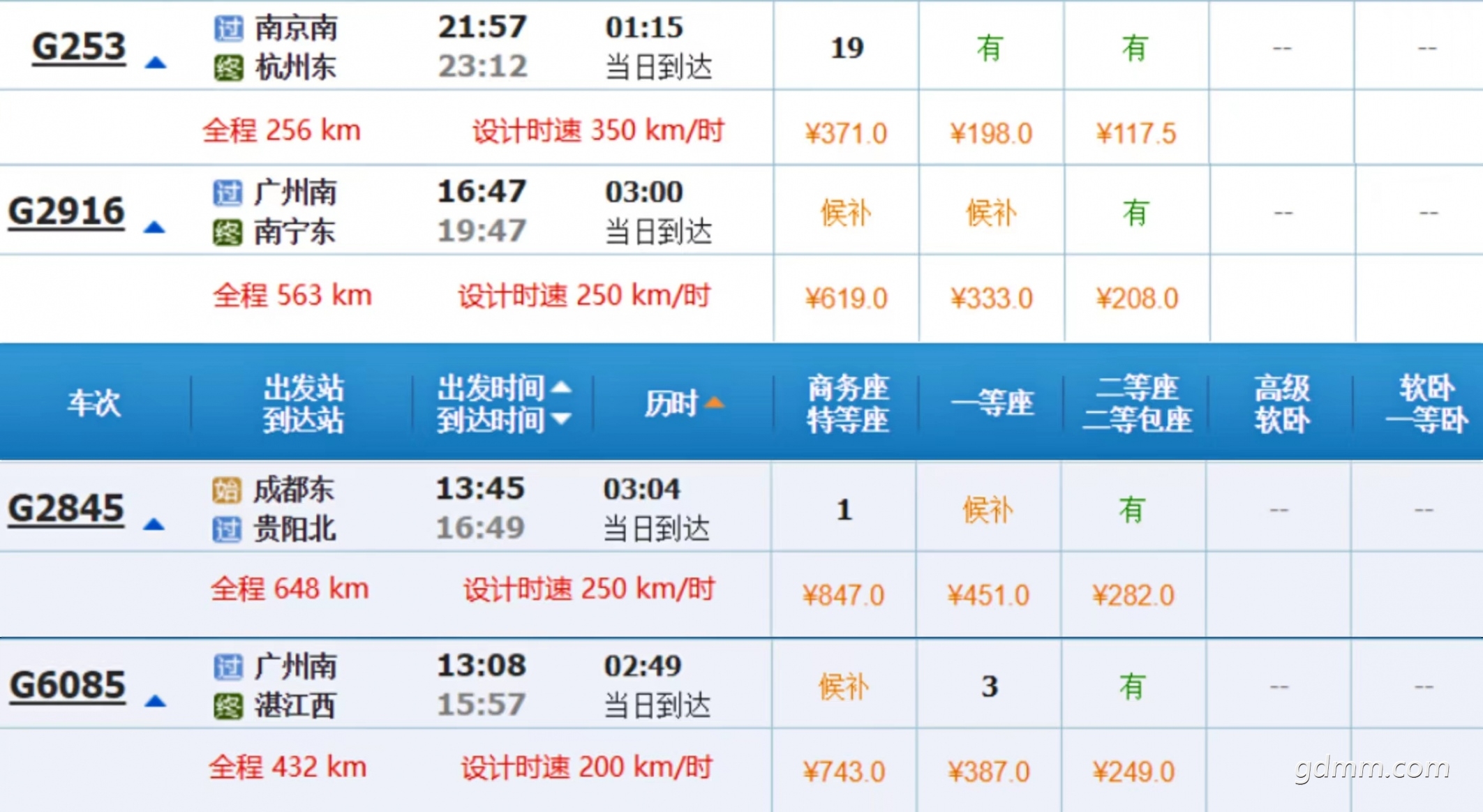Click the 过 icon next to 广州南 for G2916
Viewport: 1483px width, 812px height.
228,193
